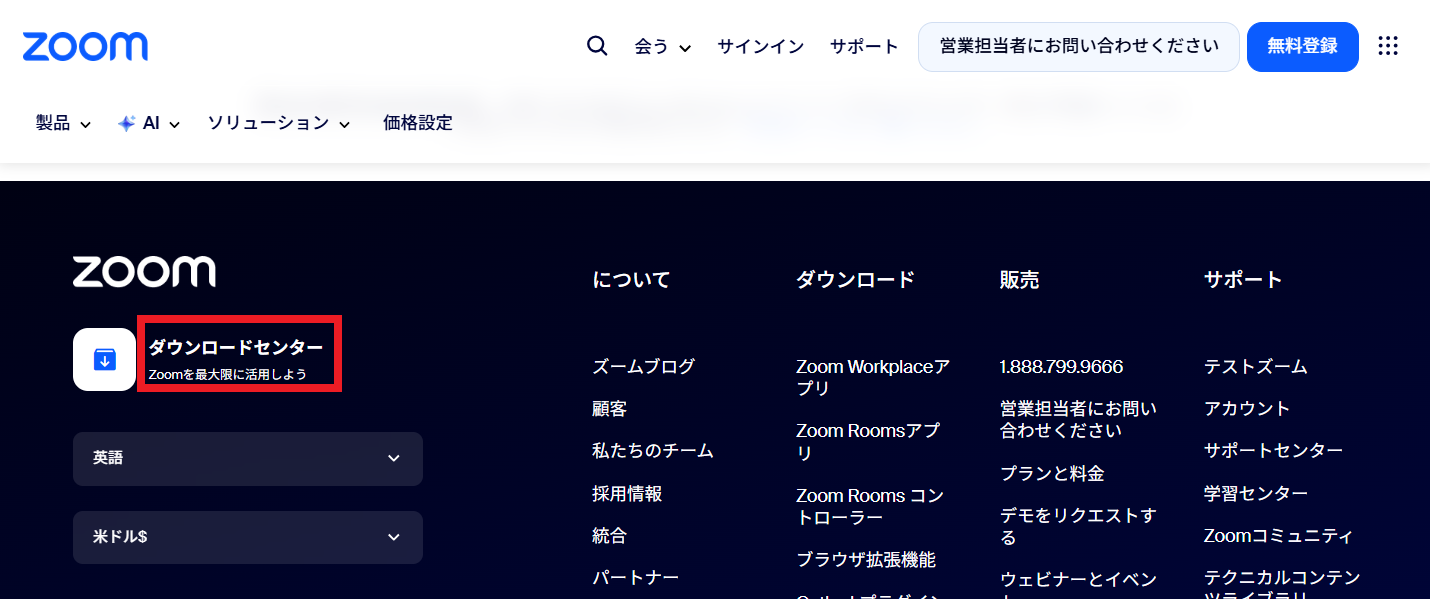Open the ダウンロードセンター link
Screen dimensions: 1430x599
[x=236, y=348]
